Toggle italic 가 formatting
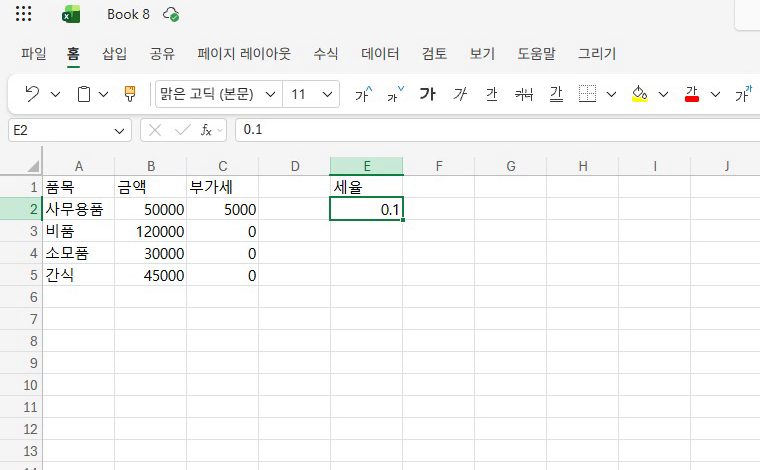The image size is (760, 470). (x=460, y=94)
